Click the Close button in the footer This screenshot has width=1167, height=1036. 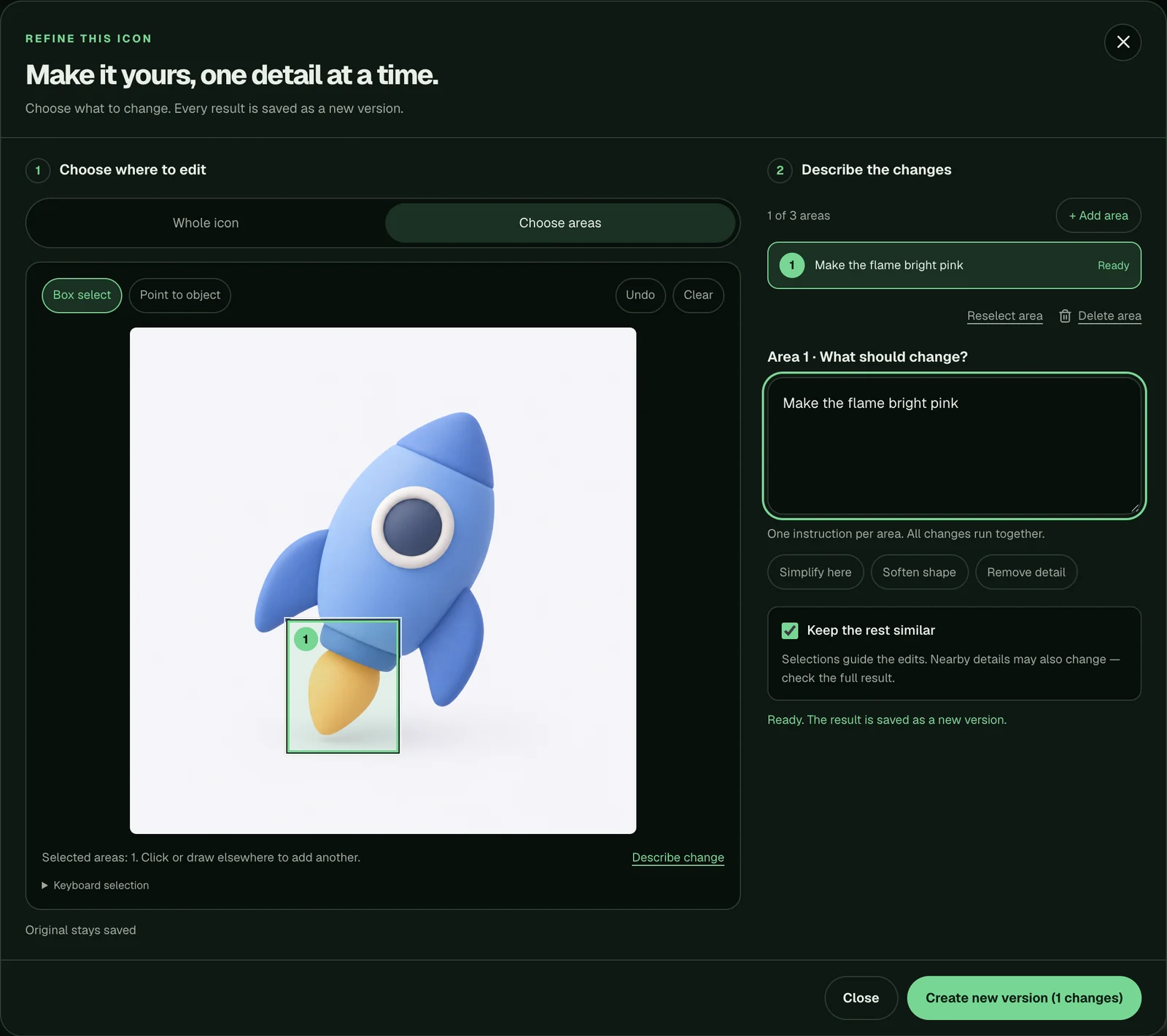[861, 998]
